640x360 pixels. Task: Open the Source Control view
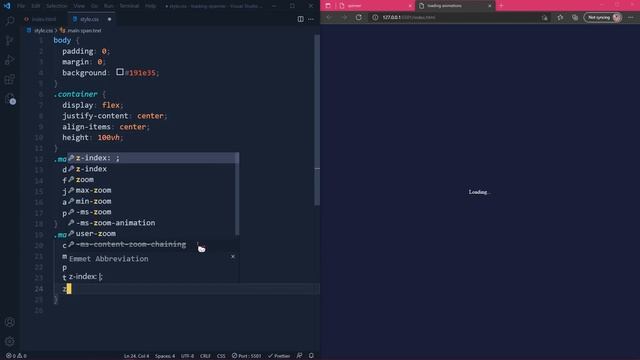10,40
